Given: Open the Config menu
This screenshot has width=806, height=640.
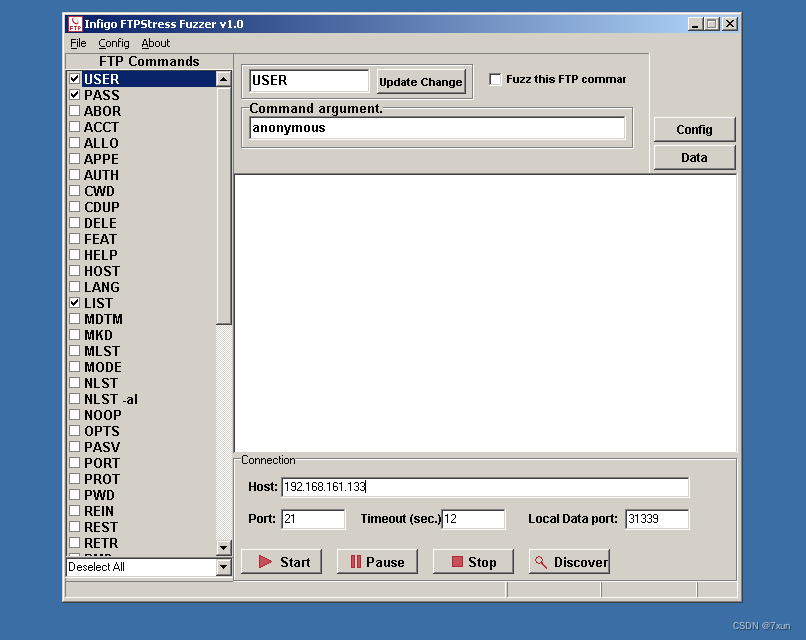Looking at the screenshot, I should 113,43.
